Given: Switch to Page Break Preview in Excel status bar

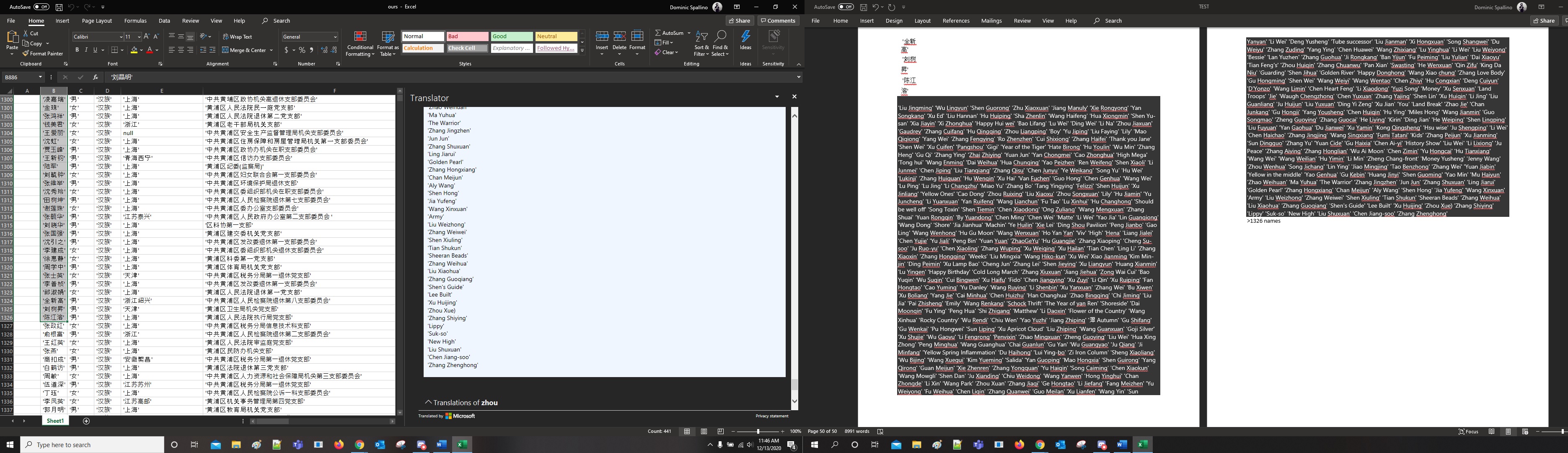Looking at the screenshot, I should tap(721, 431).
